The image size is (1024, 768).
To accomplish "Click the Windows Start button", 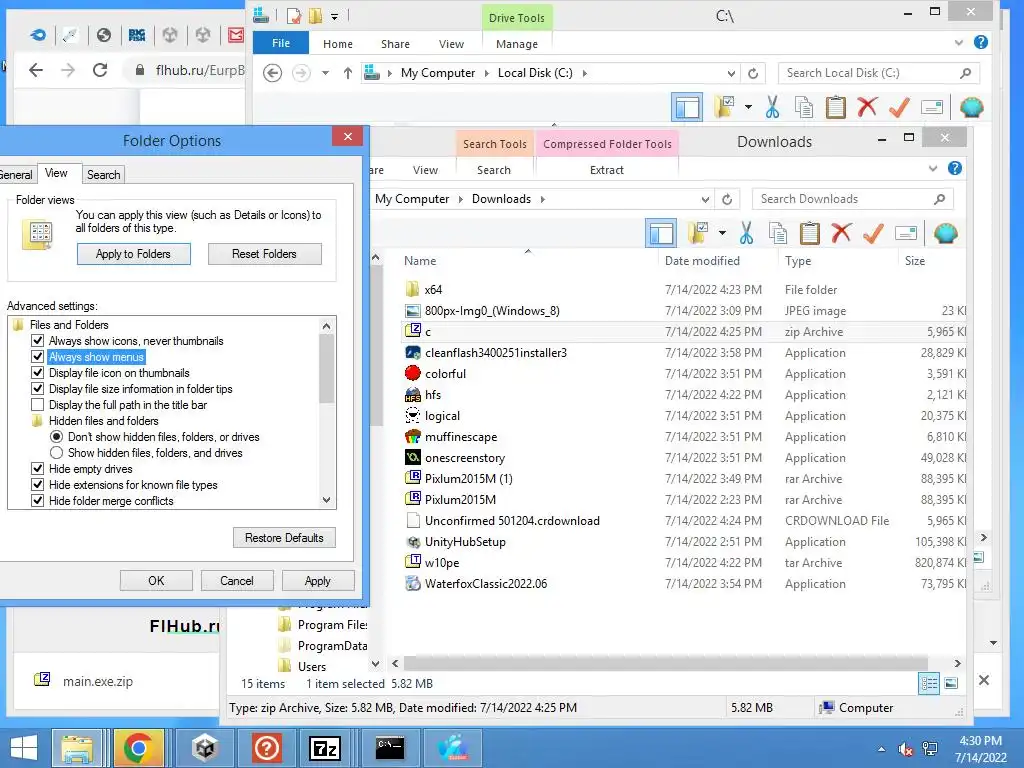I will [x=24, y=748].
